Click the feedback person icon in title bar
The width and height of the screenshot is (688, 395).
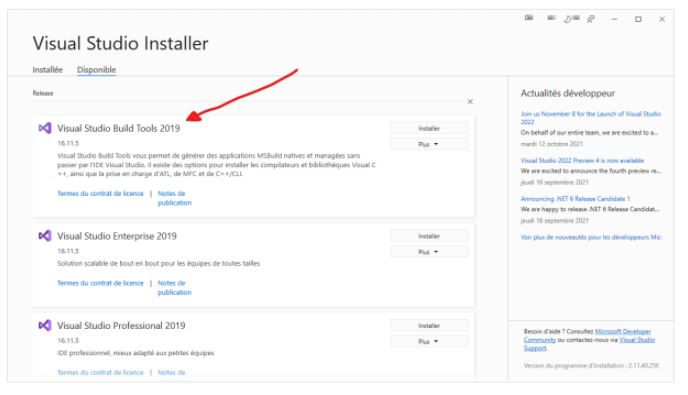pyautogui.click(x=591, y=19)
